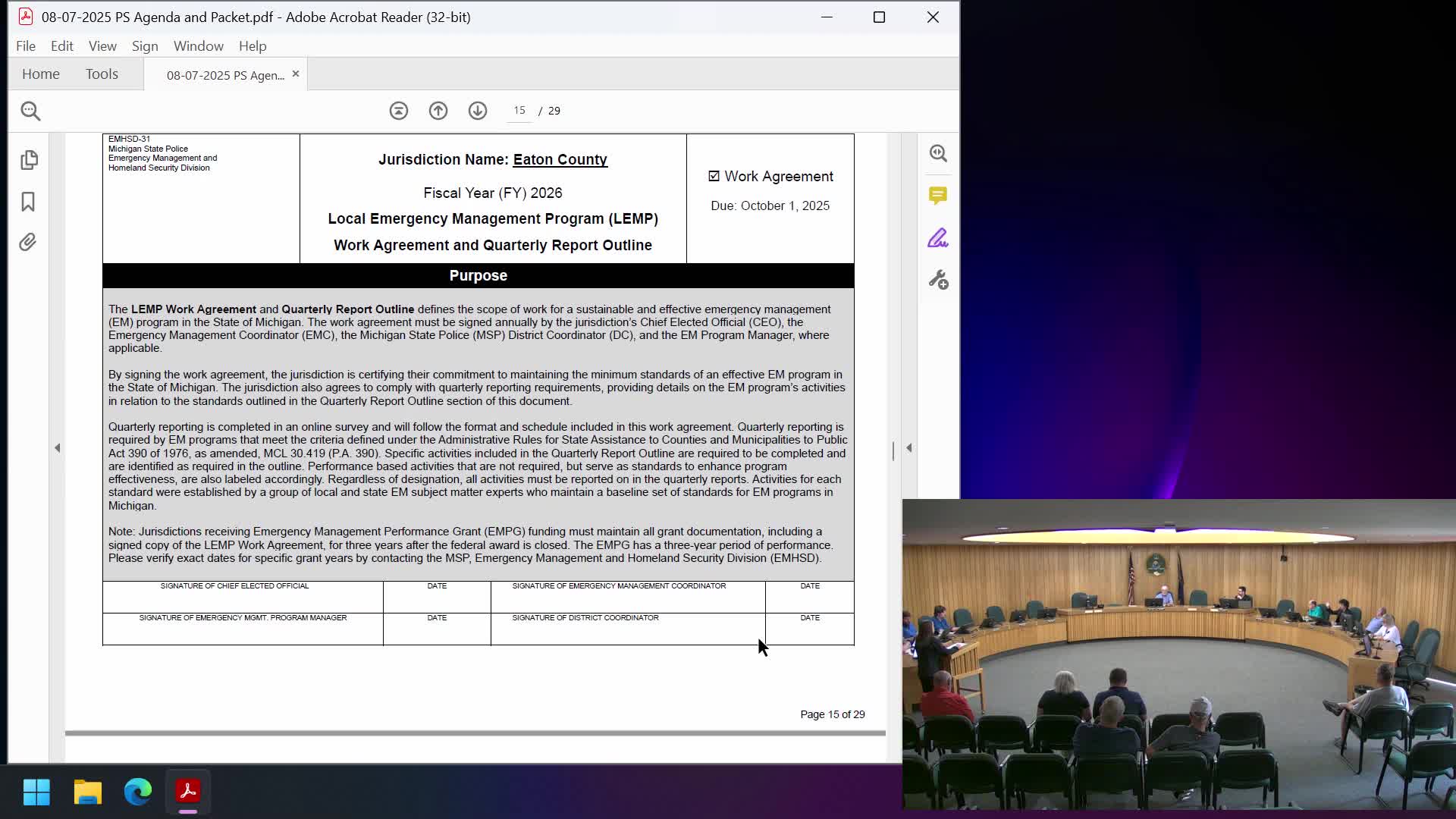Open Microsoft Edge from the taskbar
Screen dimensions: 1456x819
coord(138,792)
